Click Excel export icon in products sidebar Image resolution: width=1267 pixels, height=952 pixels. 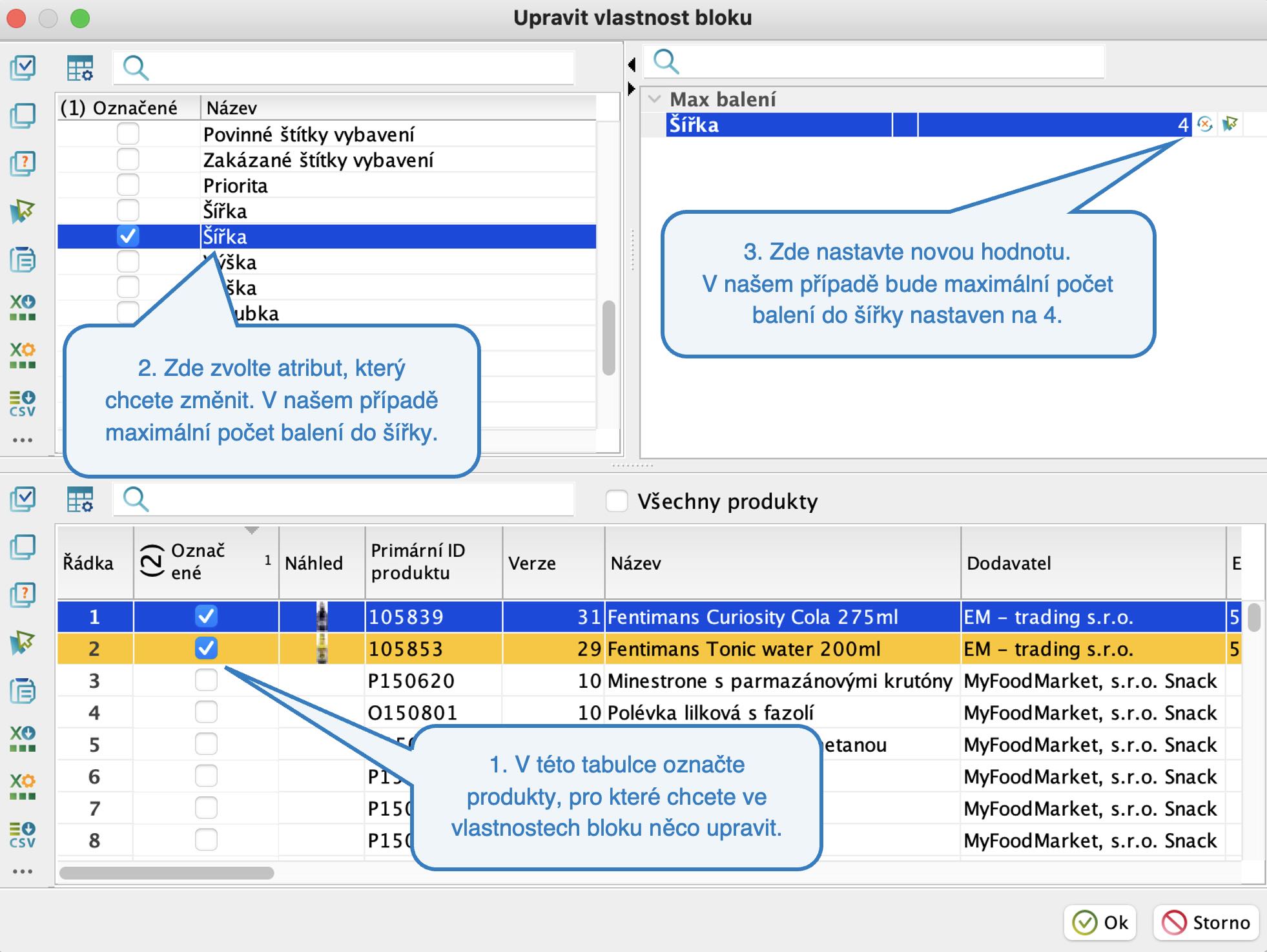[23, 739]
